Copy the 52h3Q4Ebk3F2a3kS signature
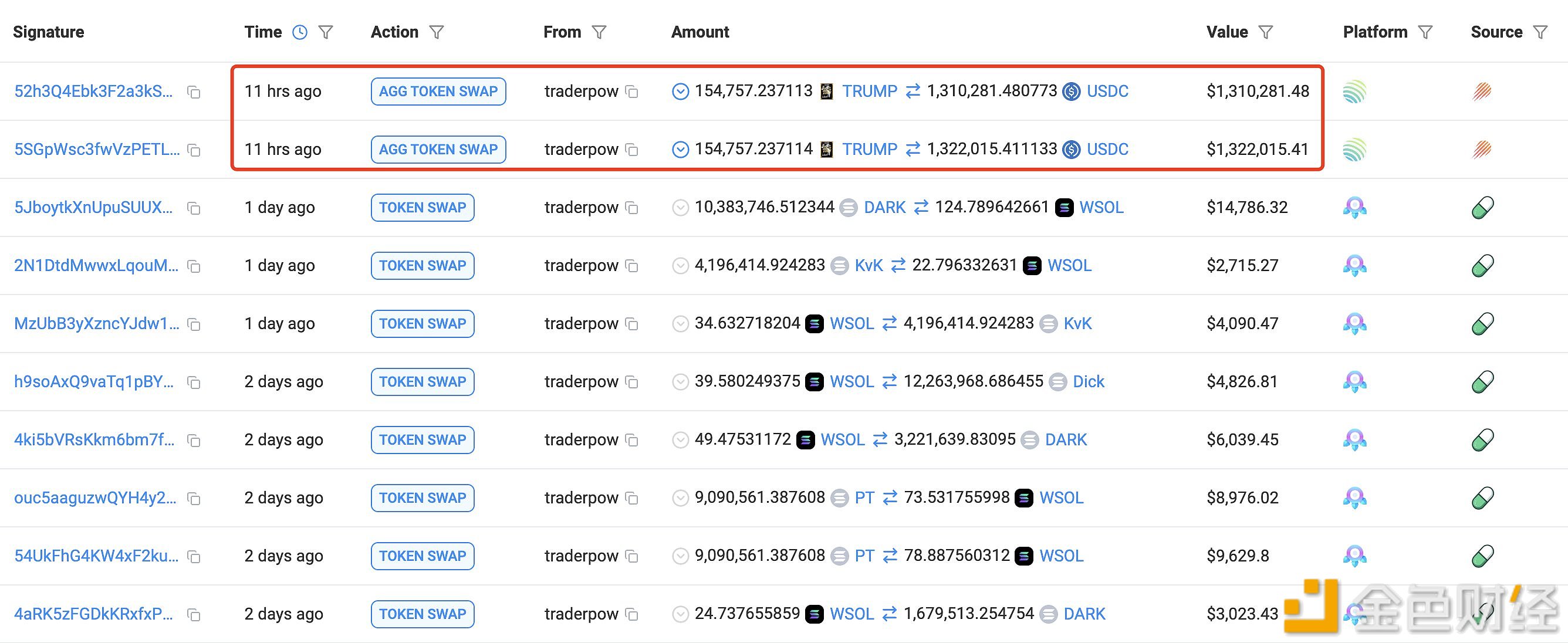The height and width of the screenshot is (643, 1568). click(x=194, y=92)
